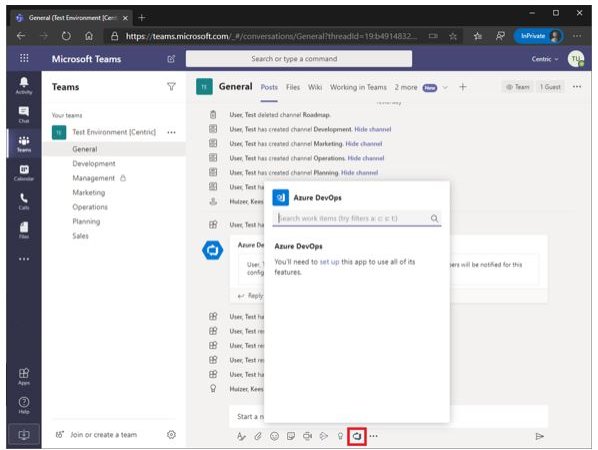Open Chat in the left rail
This screenshot has width=598, height=450.
coord(24,114)
